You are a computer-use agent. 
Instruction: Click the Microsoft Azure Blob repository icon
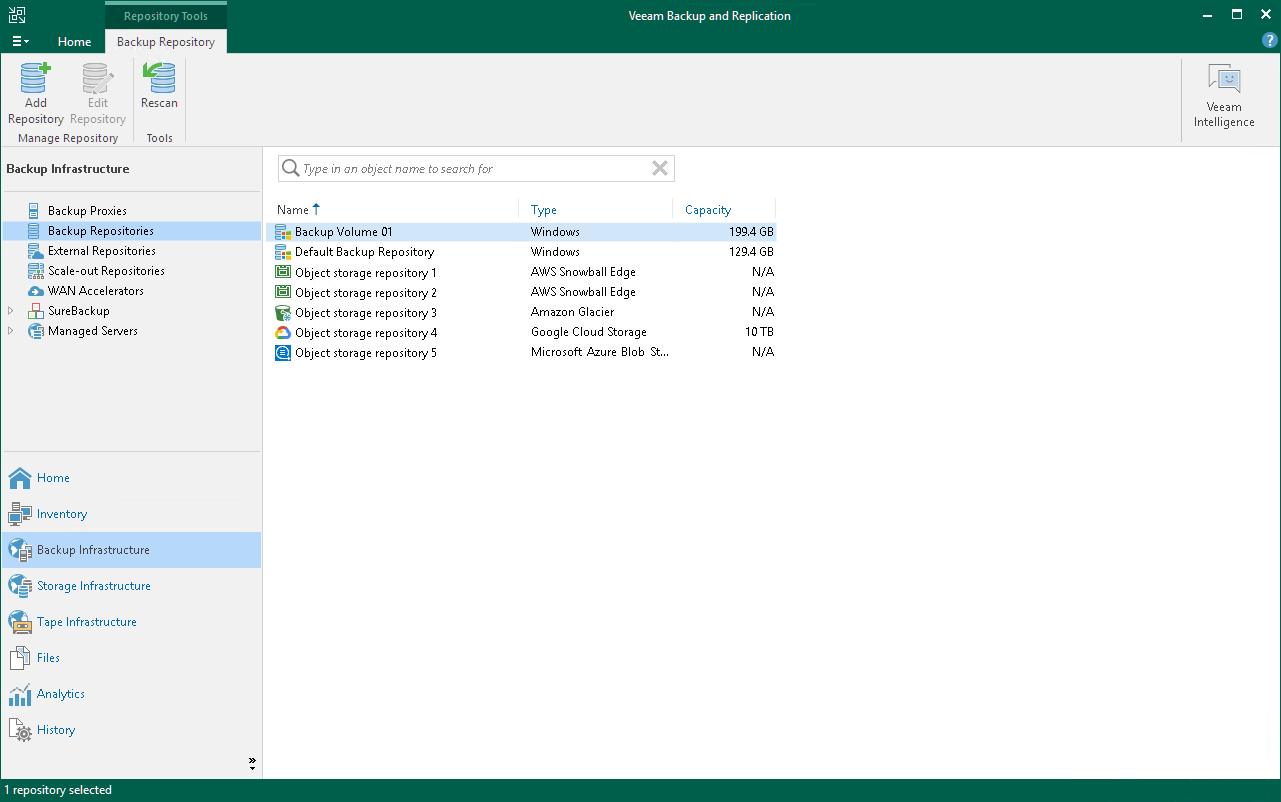[283, 353]
